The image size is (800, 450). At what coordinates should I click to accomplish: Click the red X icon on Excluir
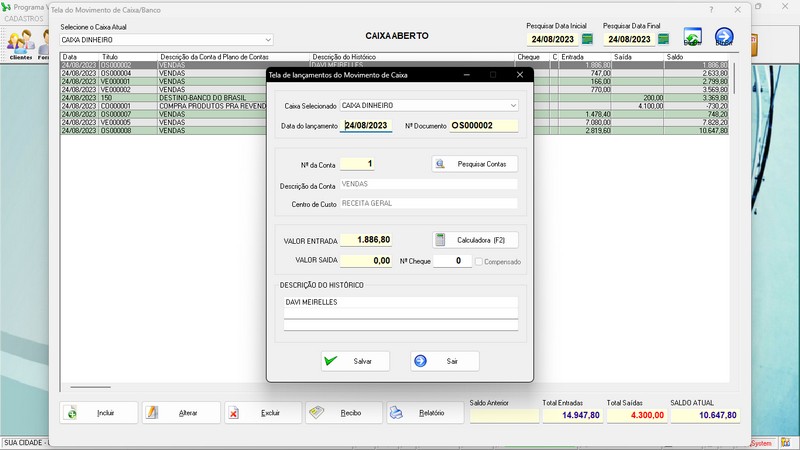(x=234, y=413)
